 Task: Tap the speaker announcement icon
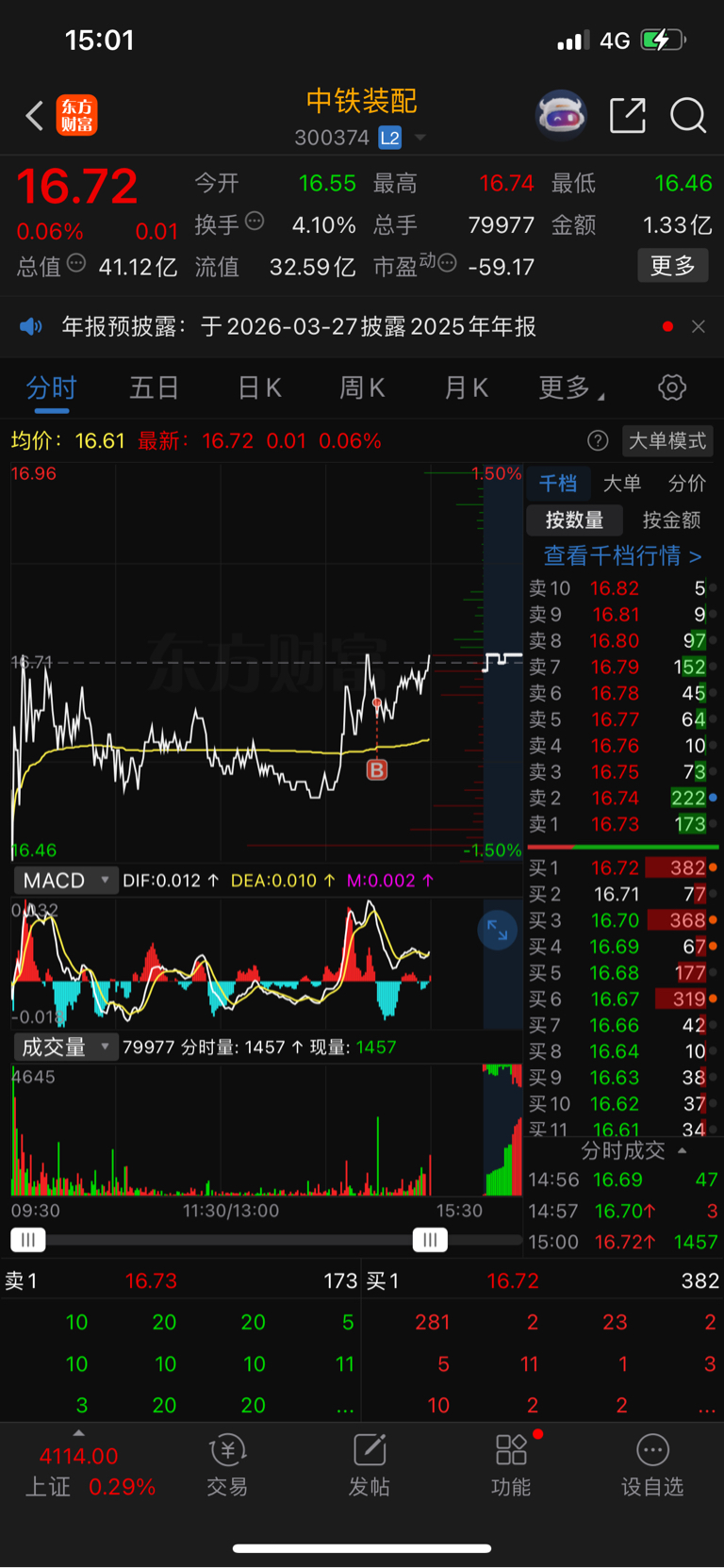31,326
